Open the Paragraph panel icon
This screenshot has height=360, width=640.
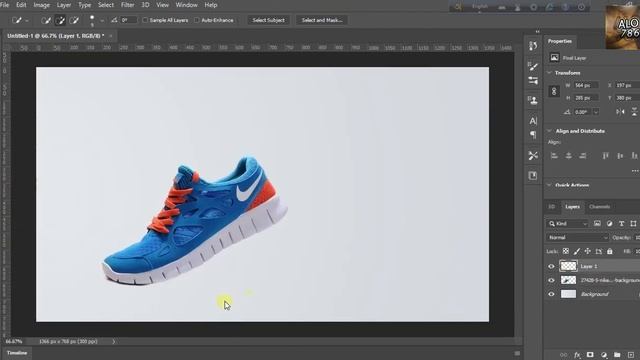click(x=533, y=135)
